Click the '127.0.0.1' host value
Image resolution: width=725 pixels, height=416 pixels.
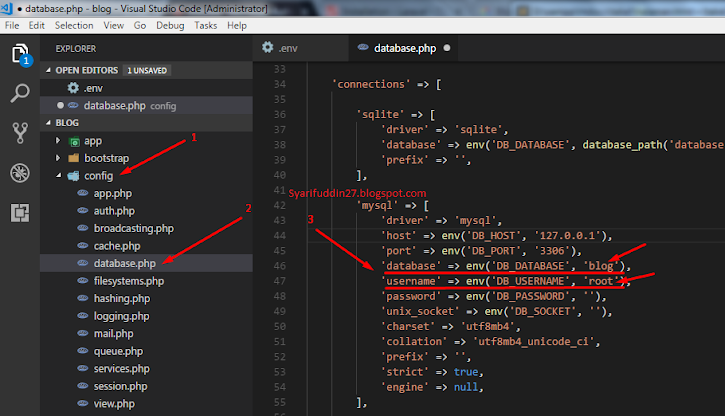point(567,236)
